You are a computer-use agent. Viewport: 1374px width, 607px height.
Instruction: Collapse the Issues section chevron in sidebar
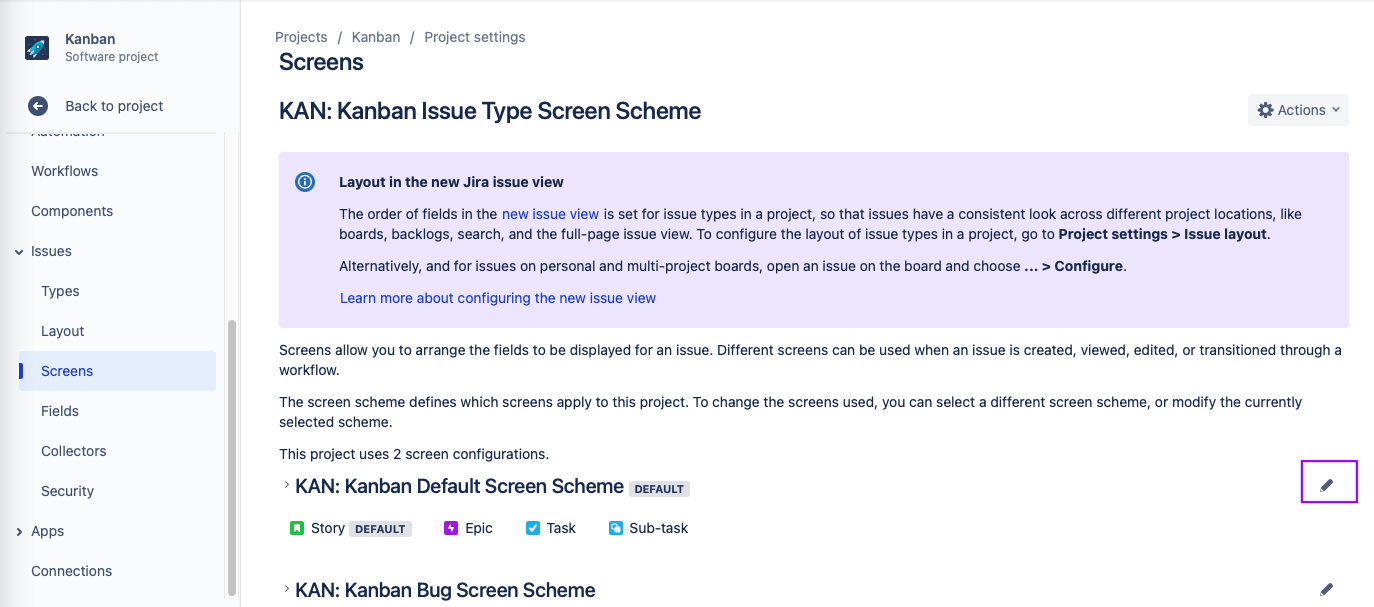(x=19, y=252)
